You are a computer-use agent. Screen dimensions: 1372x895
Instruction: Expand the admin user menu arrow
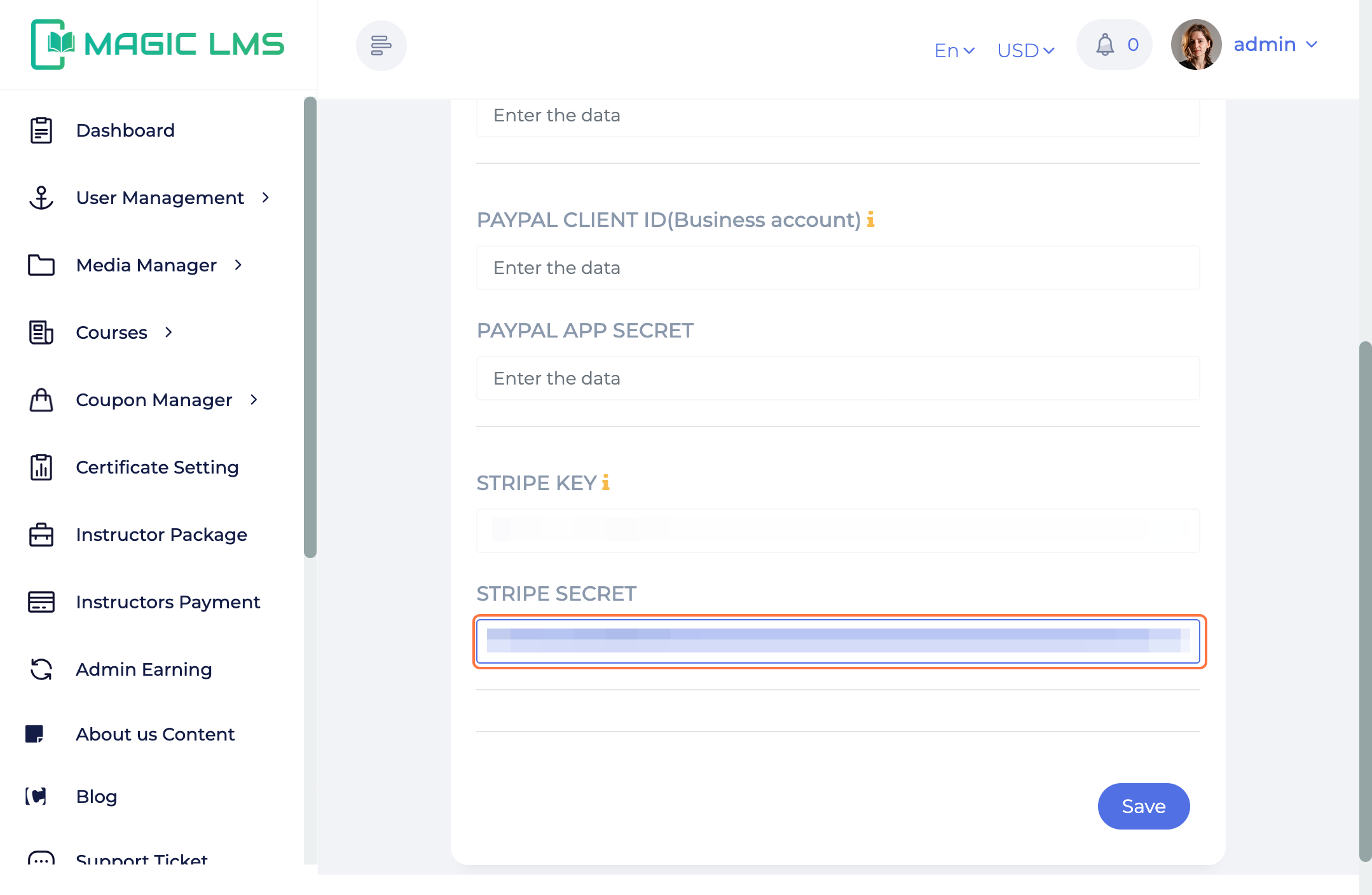1312,44
